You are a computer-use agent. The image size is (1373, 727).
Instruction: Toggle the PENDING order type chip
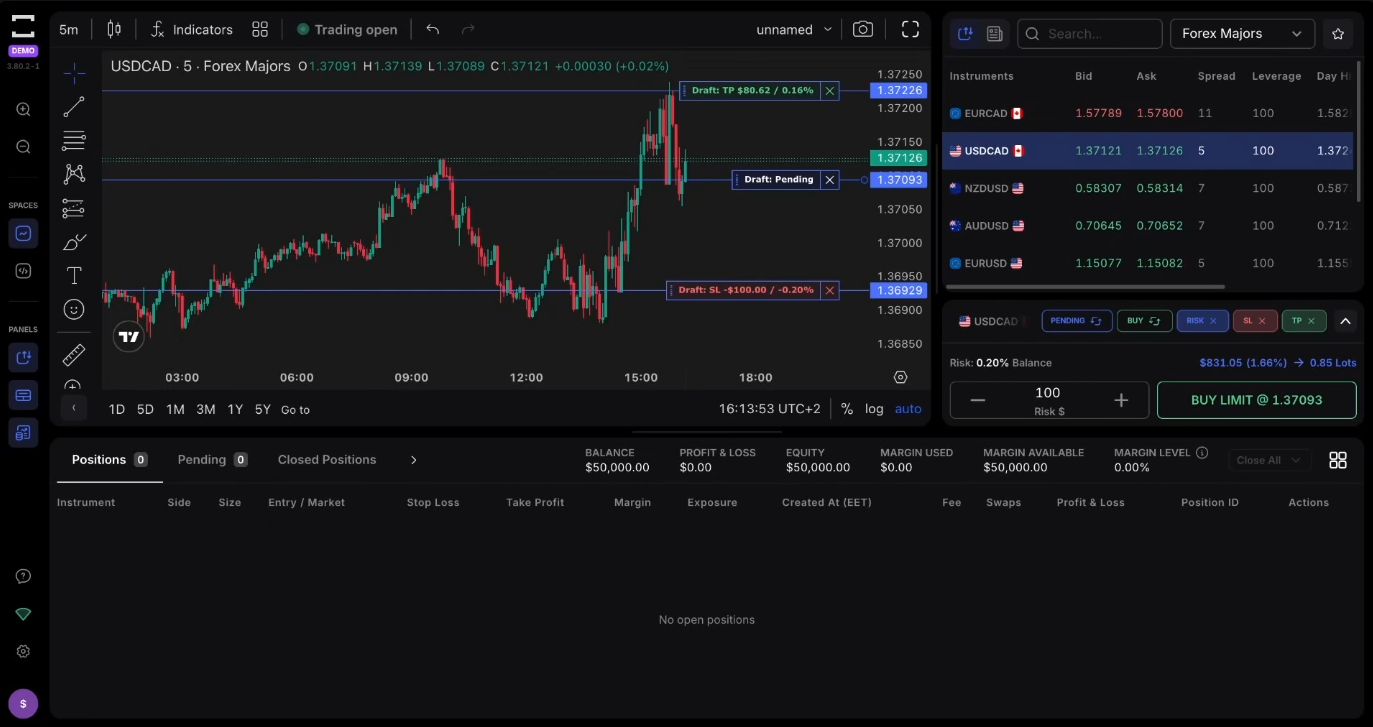pos(1076,321)
